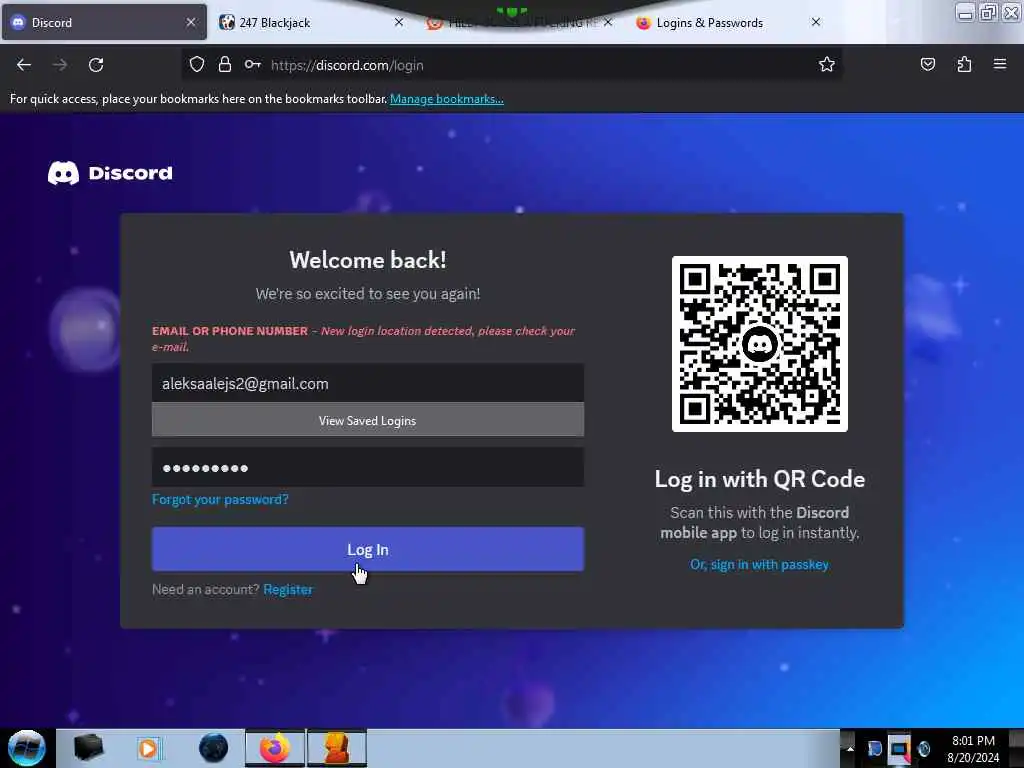Click View Saved Logins button

point(368,421)
